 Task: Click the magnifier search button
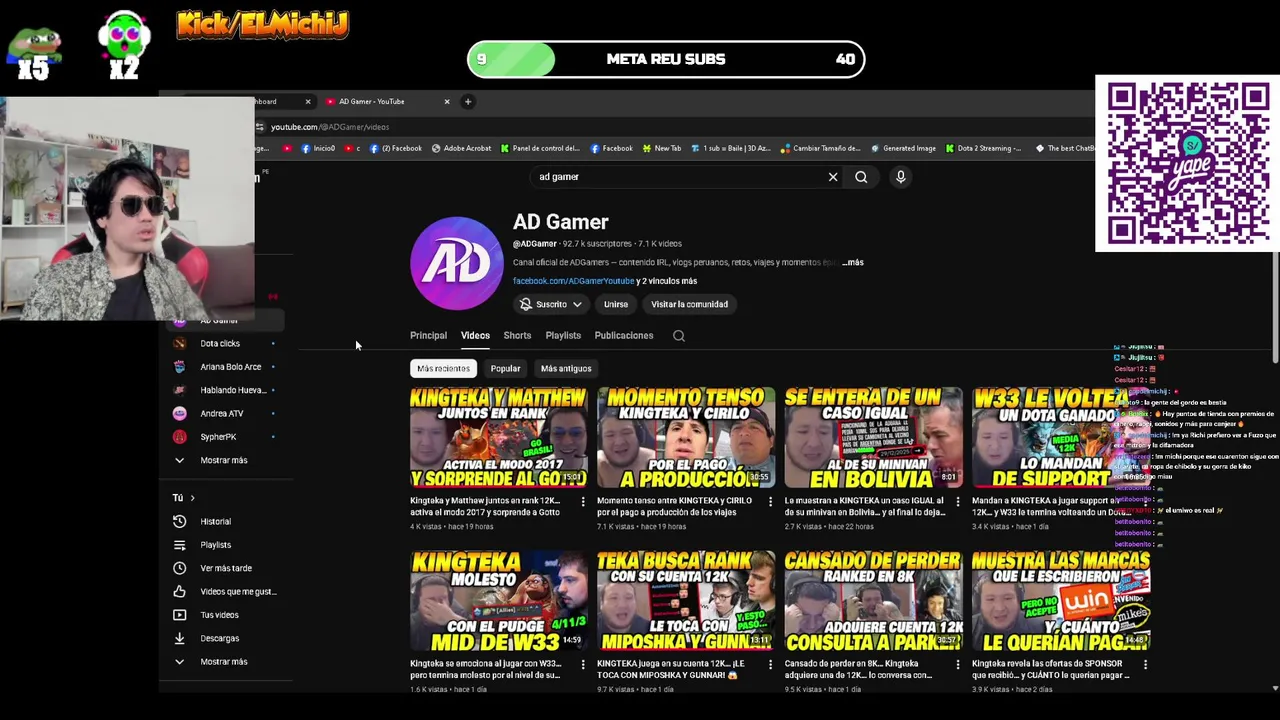(x=861, y=177)
